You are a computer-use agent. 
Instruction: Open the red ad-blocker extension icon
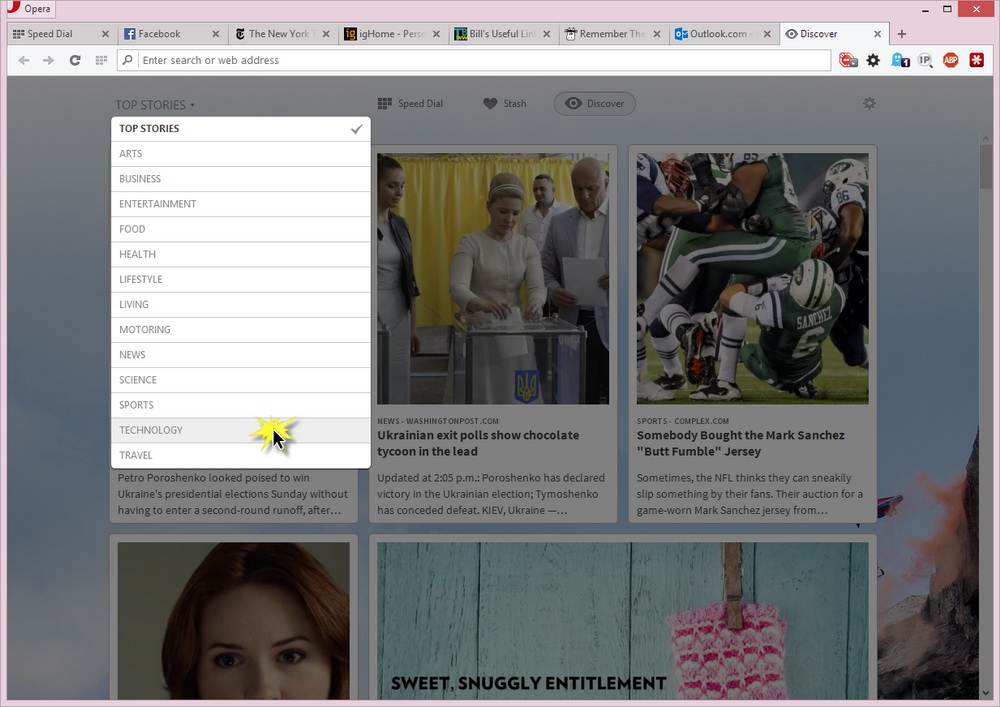(848, 60)
